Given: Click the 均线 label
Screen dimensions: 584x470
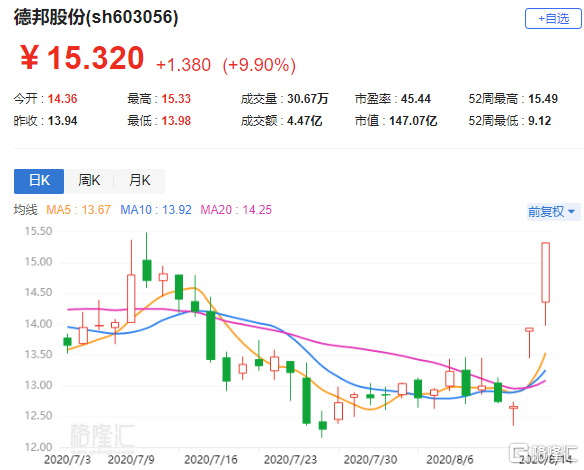Looking at the screenshot, I should [25, 210].
